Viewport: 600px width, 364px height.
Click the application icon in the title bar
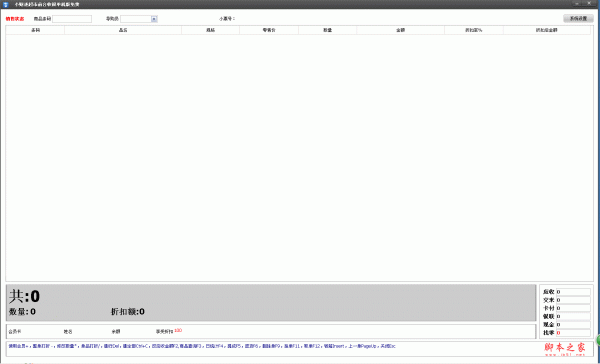5,5
